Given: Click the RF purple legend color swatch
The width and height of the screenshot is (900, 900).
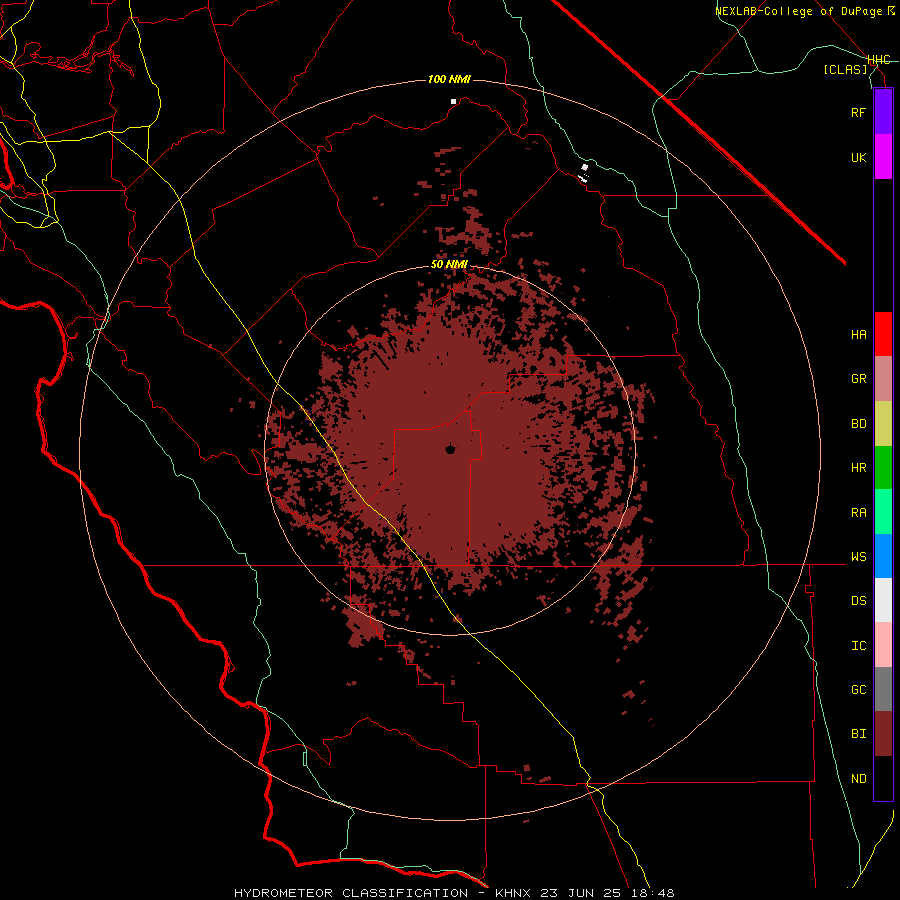Looking at the screenshot, I should pyautogui.click(x=883, y=112).
